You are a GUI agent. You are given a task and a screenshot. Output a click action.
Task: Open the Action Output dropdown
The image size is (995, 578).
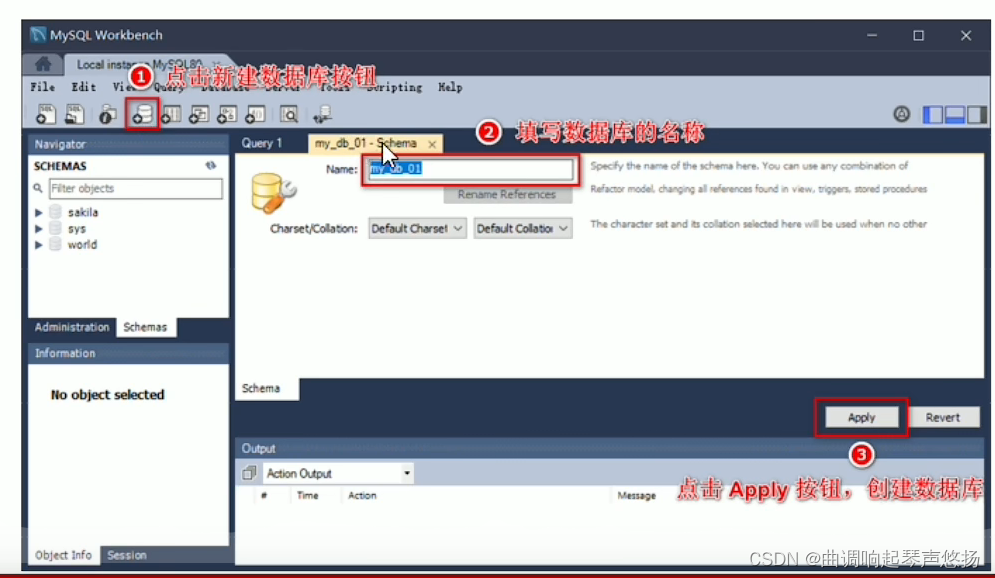(338, 473)
